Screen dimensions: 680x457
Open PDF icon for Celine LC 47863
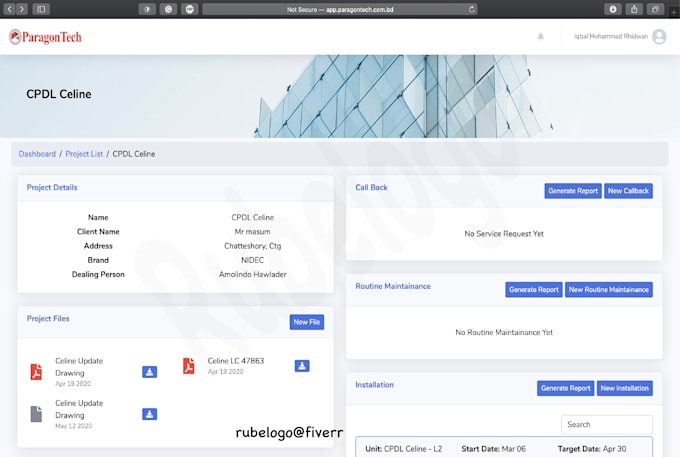point(188,366)
